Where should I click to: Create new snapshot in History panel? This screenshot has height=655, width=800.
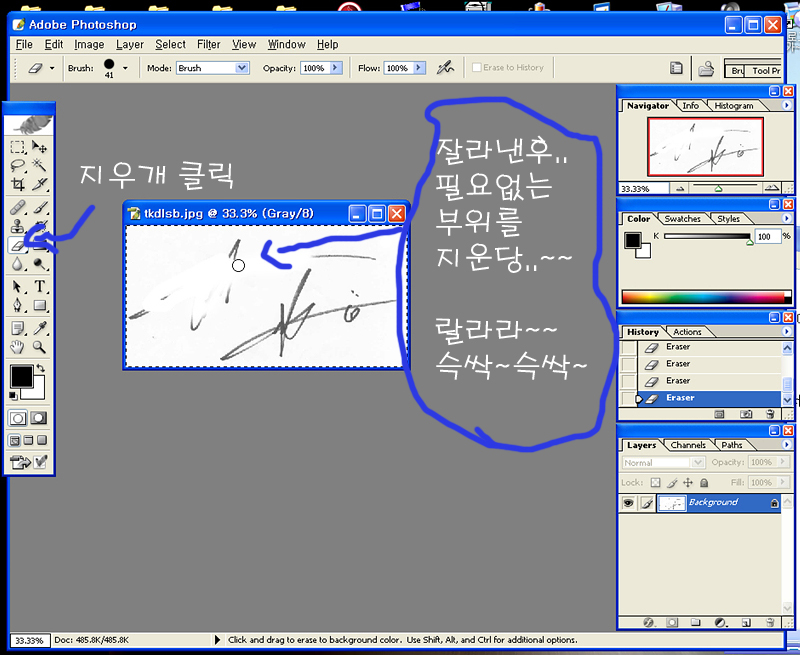click(745, 414)
